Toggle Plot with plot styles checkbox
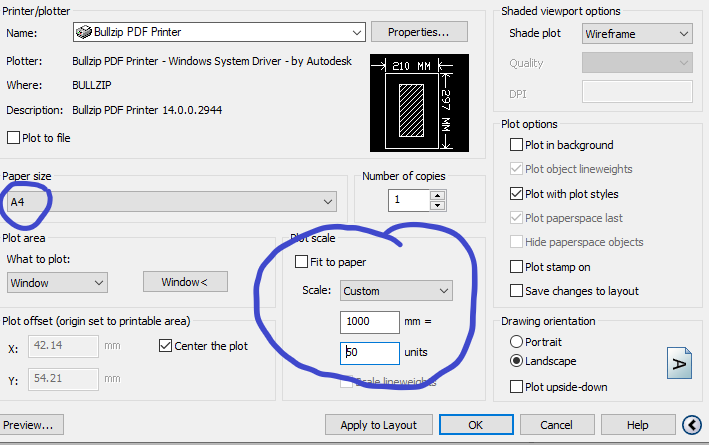The height and width of the screenshot is (445, 709). tap(516, 194)
